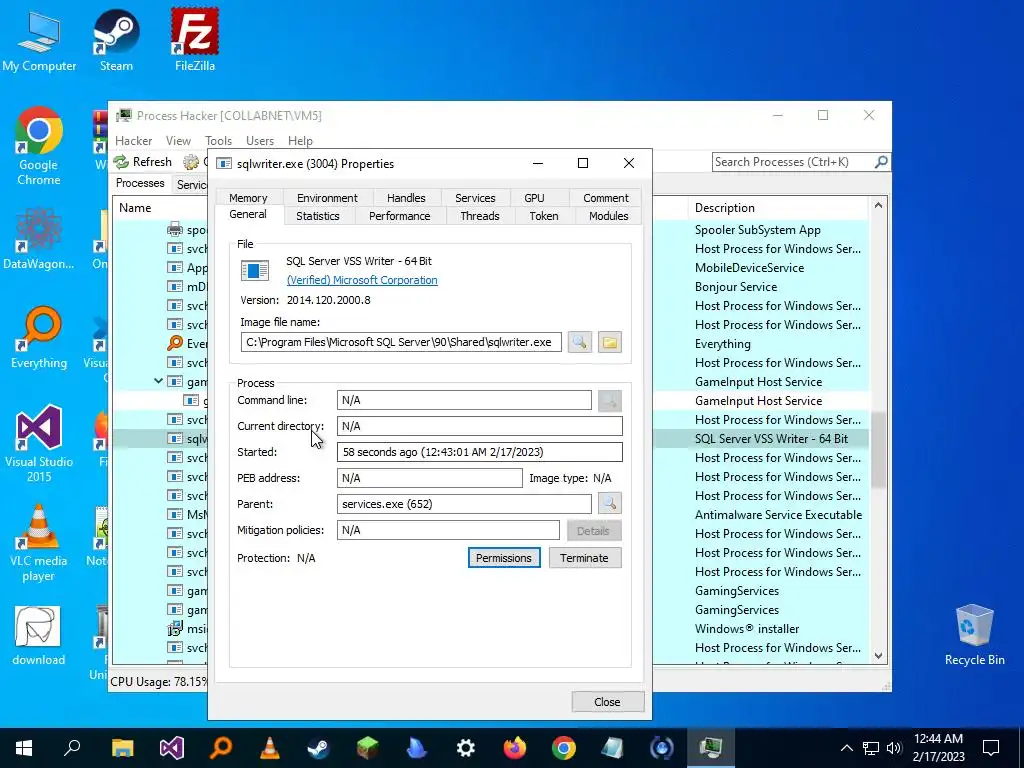The image size is (1024, 768).
Task: Click Process Hacker taskbar icon
Action: [711, 748]
